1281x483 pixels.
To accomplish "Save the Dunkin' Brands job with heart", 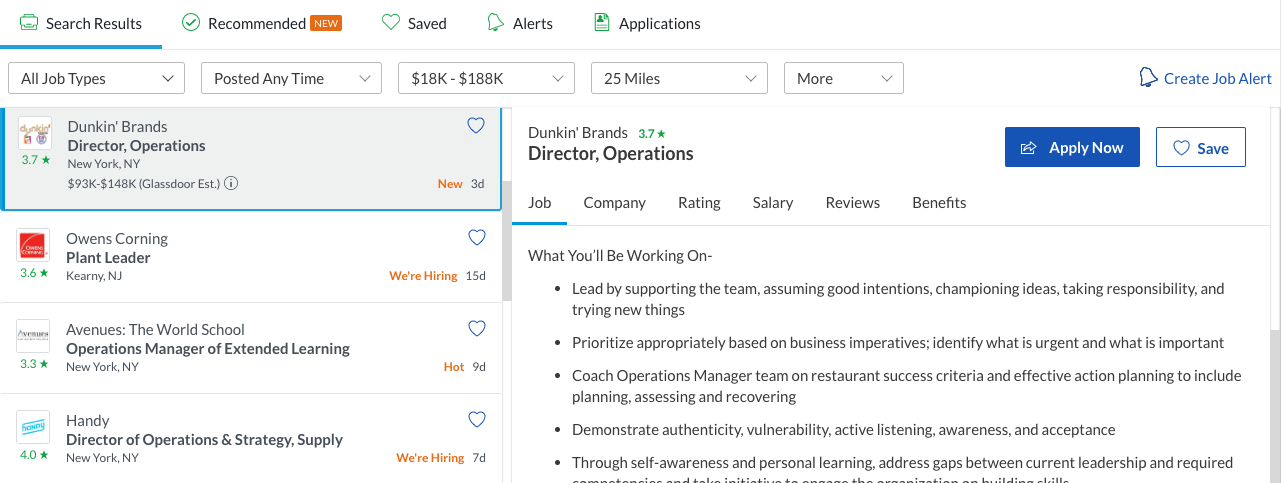I will (476, 126).
